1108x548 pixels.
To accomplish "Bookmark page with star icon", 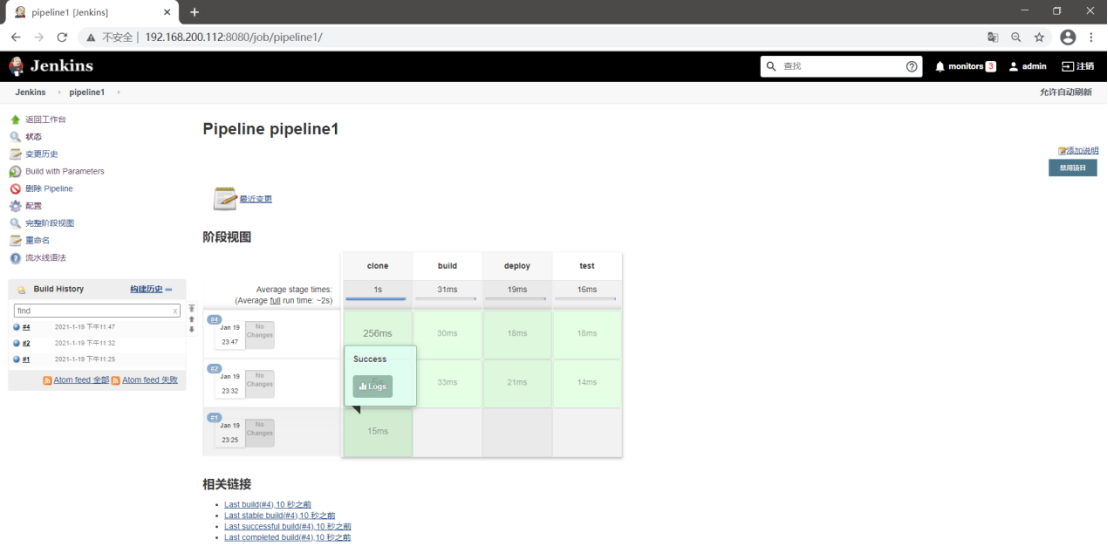I will [x=1039, y=37].
